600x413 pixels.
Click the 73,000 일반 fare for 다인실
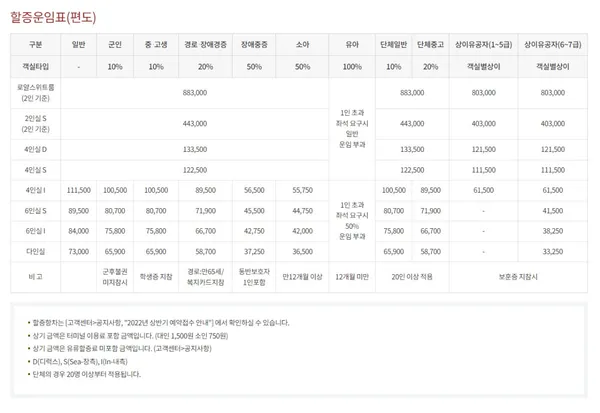[78, 251]
